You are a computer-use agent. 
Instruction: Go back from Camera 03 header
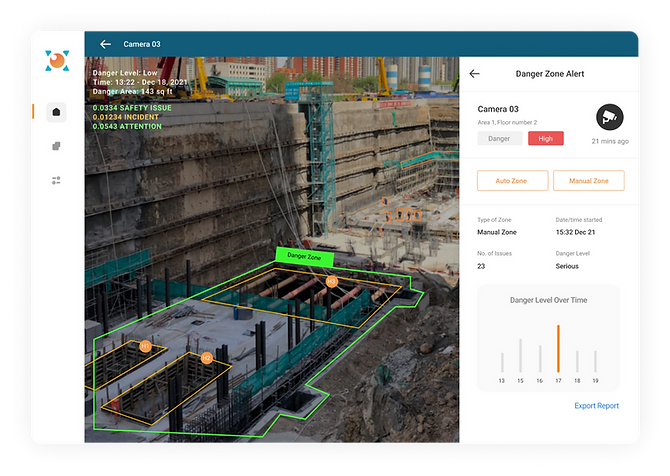coord(106,44)
